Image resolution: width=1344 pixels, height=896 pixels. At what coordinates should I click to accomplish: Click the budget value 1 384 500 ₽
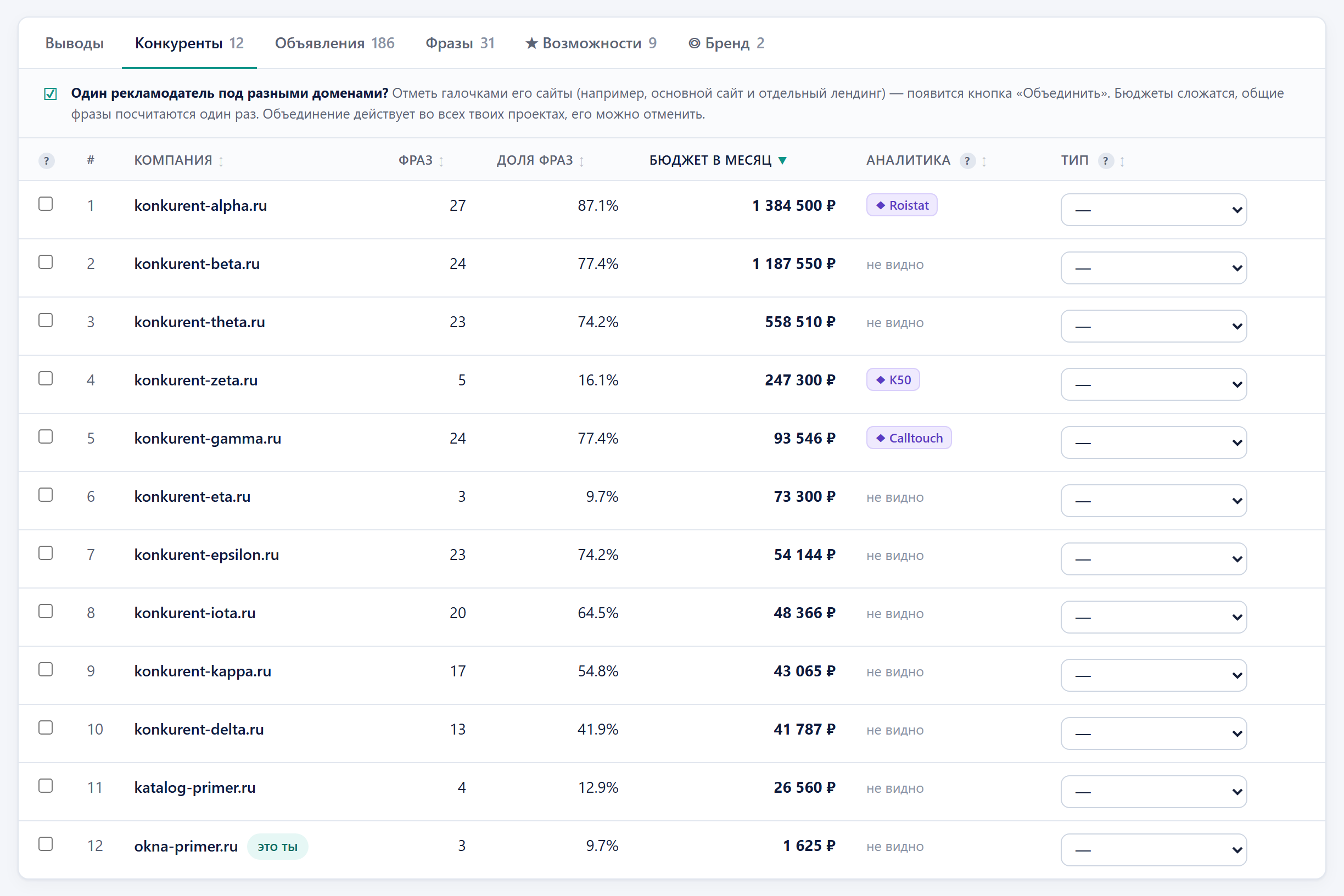793,206
